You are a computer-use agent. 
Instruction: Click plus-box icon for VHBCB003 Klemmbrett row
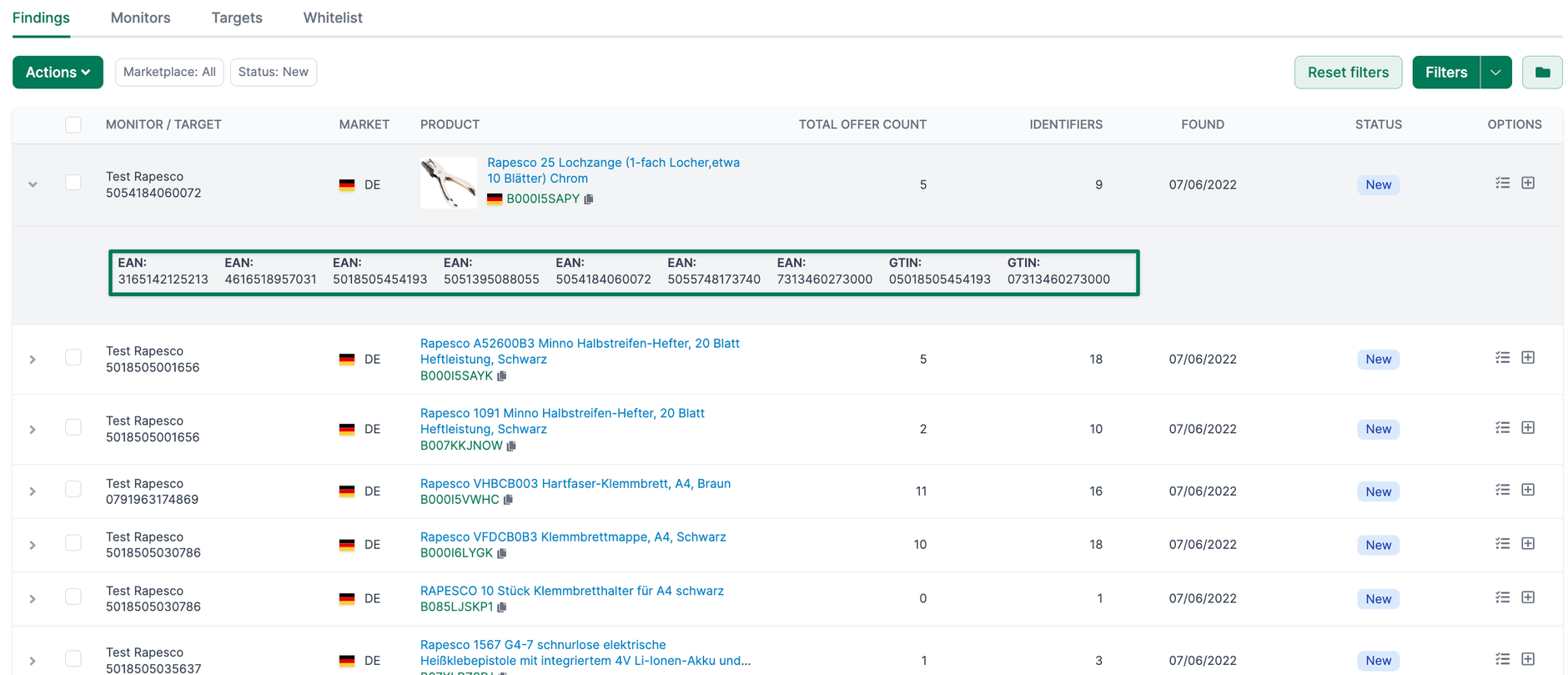(x=1528, y=490)
